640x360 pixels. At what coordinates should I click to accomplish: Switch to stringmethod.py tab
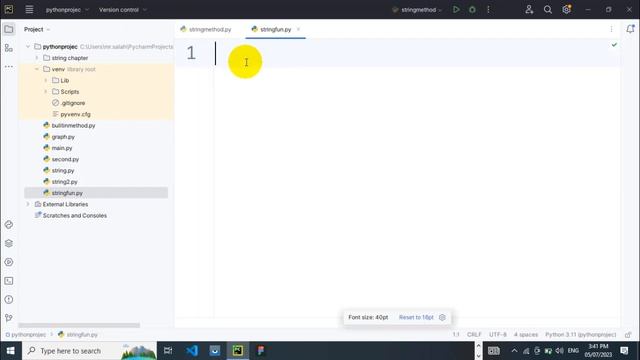206,29
